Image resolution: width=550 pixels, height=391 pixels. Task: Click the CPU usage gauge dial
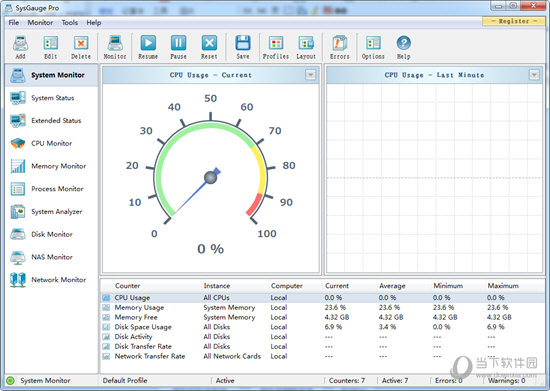click(210, 172)
